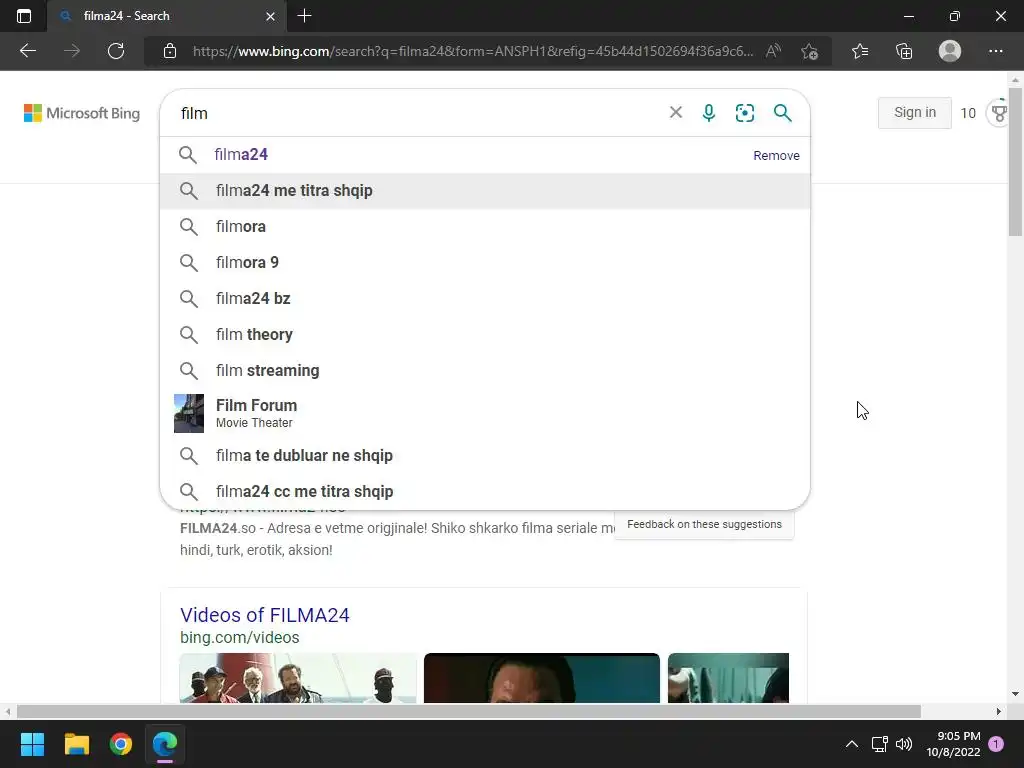
Task: Click Feedback on these suggestions
Action: click(704, 524)
